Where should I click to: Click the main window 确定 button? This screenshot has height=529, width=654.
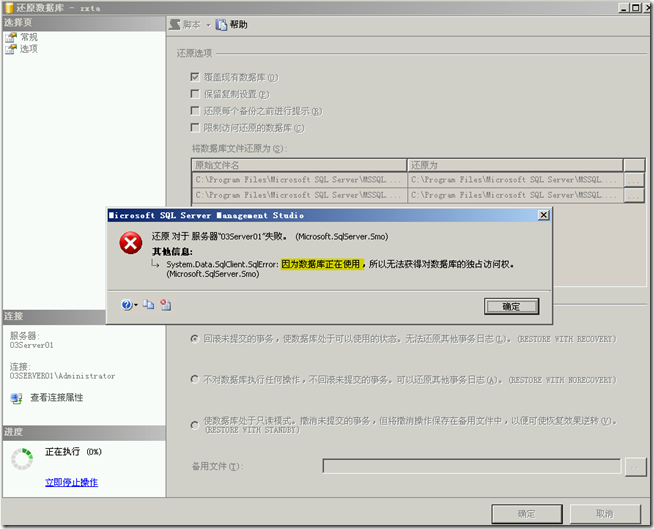[527, 514]
